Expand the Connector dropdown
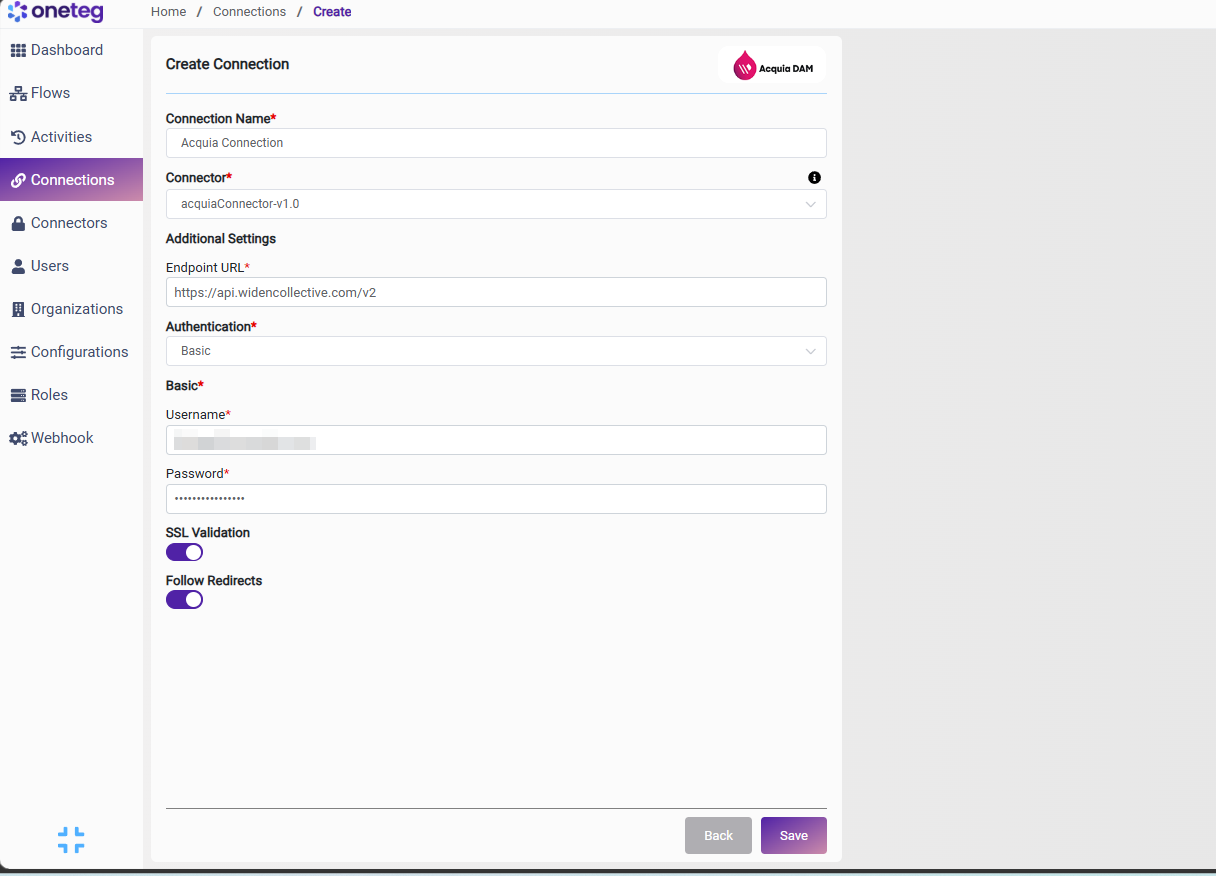Viewport: 1216px width, 876px height. coord(496,204)
